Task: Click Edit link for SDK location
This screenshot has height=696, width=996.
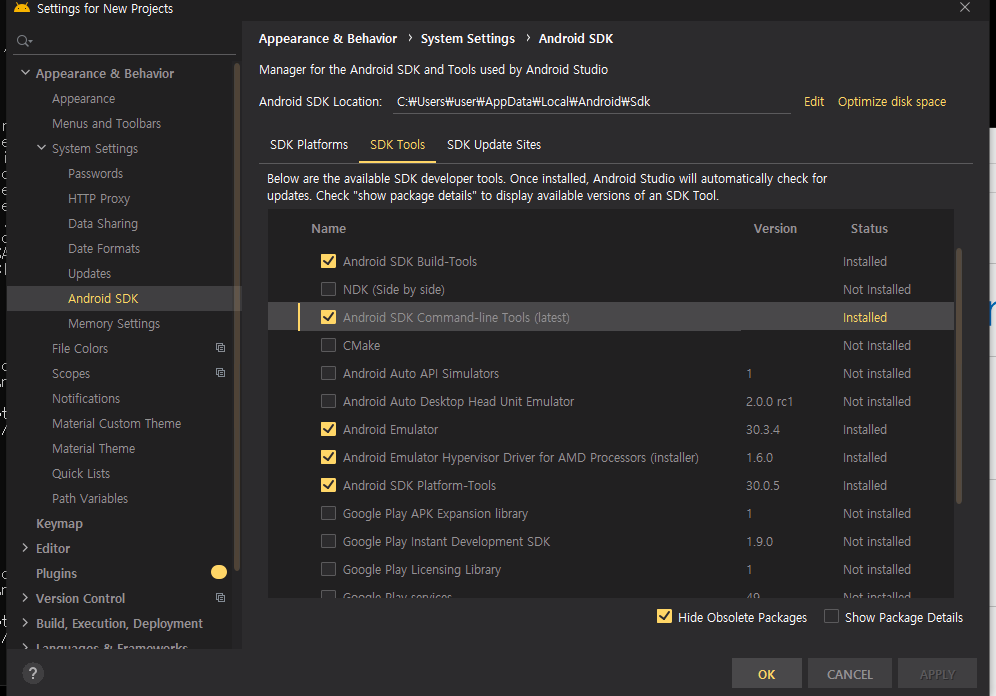Action: [814, 102]
